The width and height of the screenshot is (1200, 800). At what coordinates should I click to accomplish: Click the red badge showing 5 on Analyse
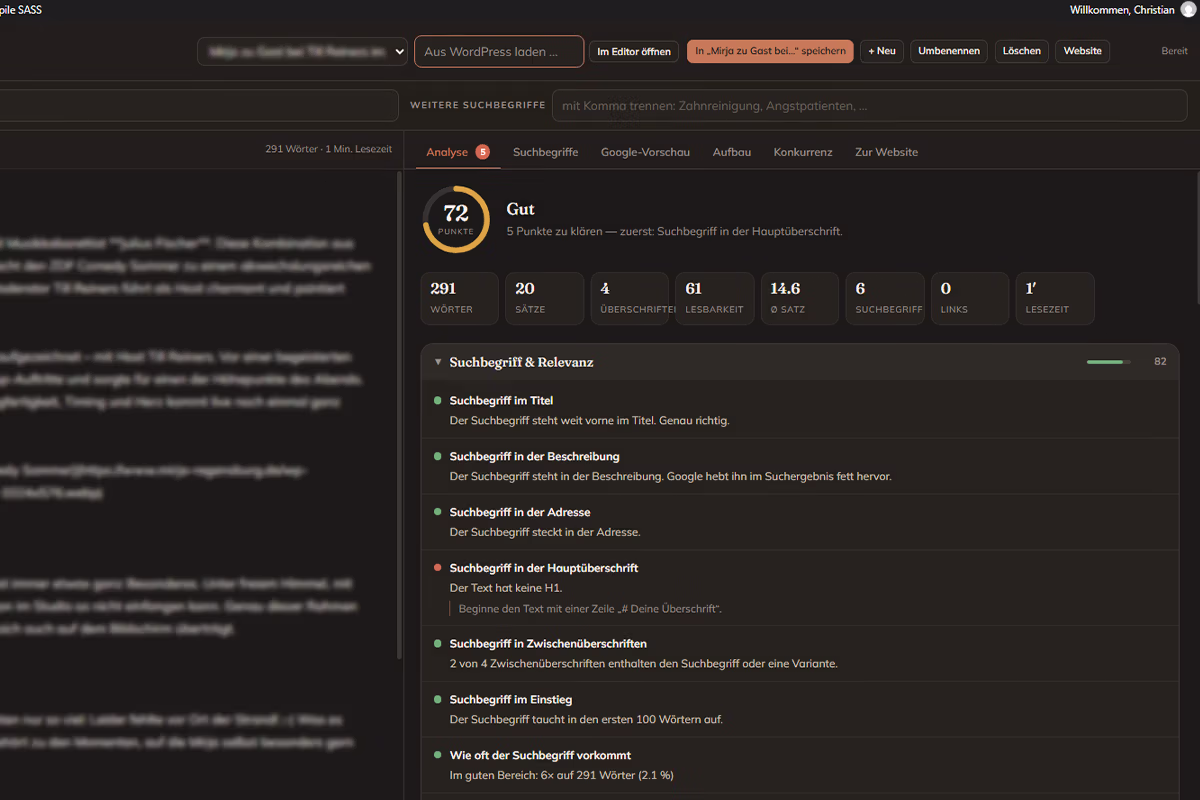point(483,152)
